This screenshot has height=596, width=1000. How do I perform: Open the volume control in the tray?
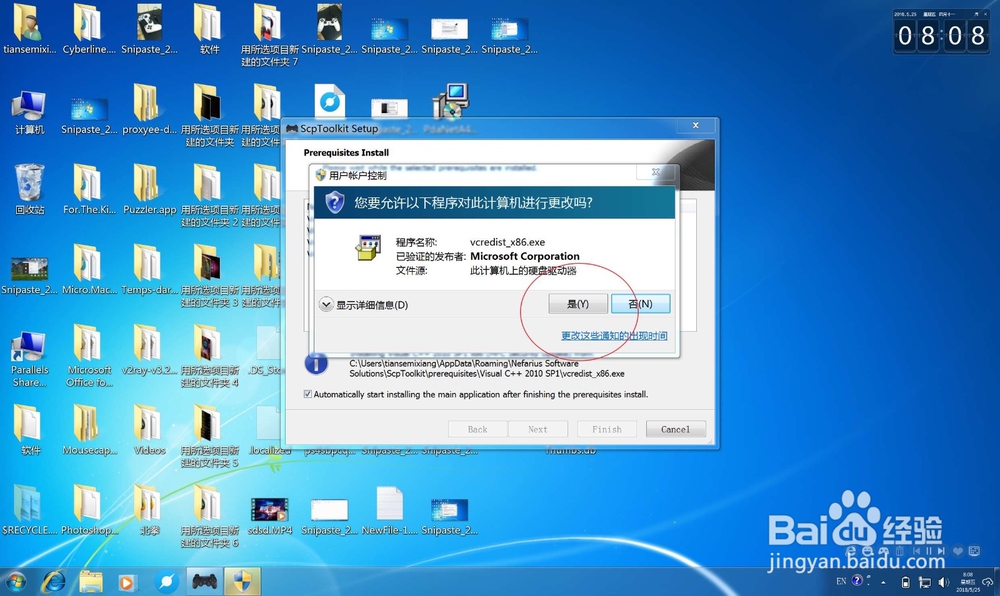(944, 582)
